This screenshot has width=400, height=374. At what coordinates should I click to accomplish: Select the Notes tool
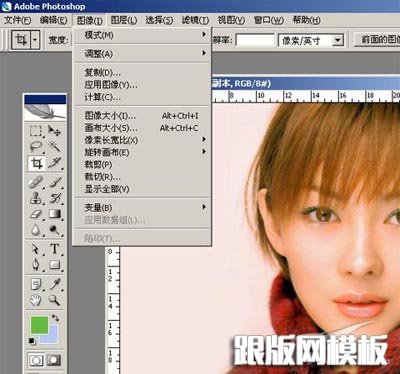(x=36, y=284)
